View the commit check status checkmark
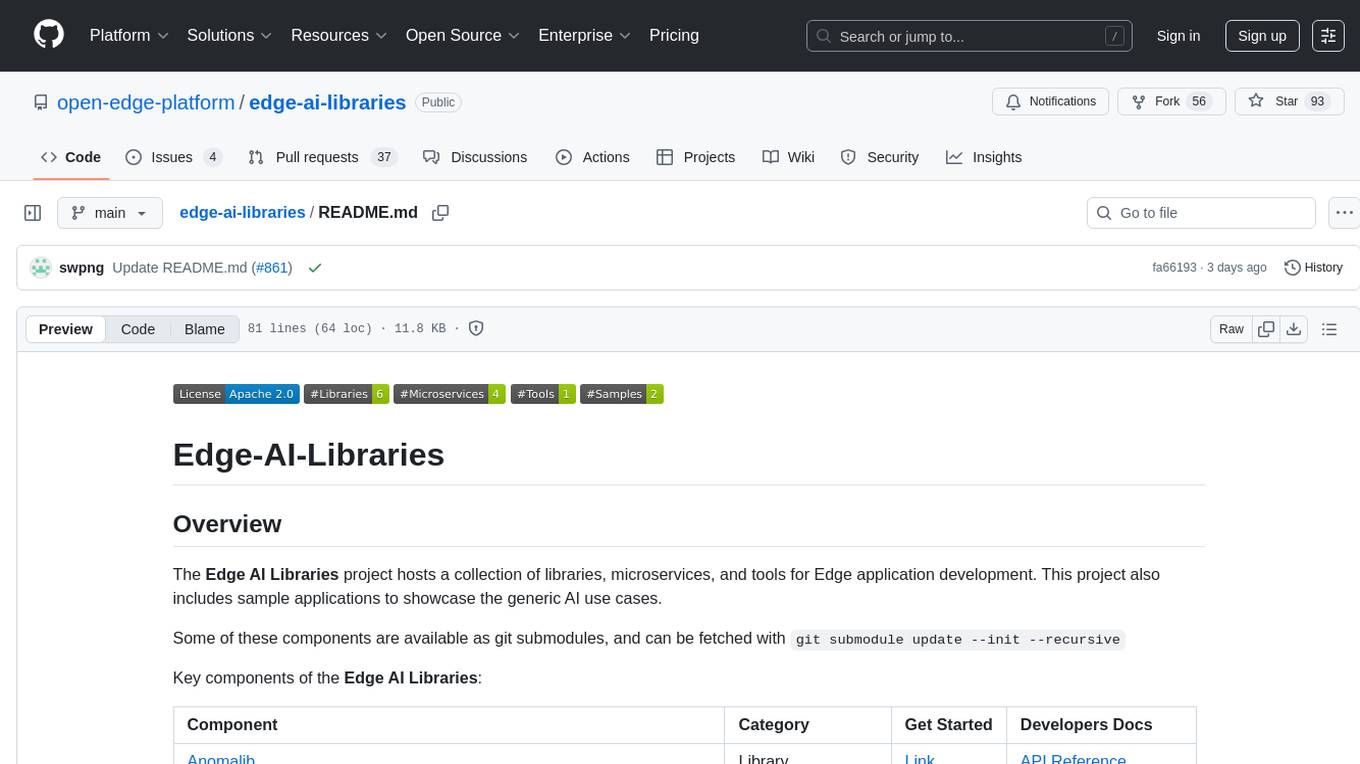1360x764 pixels. tap(315, 268)
